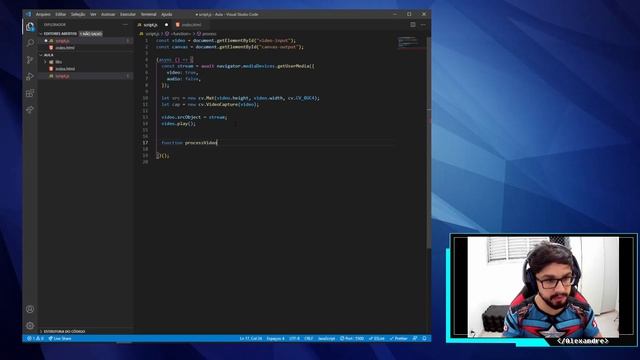Click the 'video.srcObject = stream;' line
640x360 pixels.
(x=194, y=117)
